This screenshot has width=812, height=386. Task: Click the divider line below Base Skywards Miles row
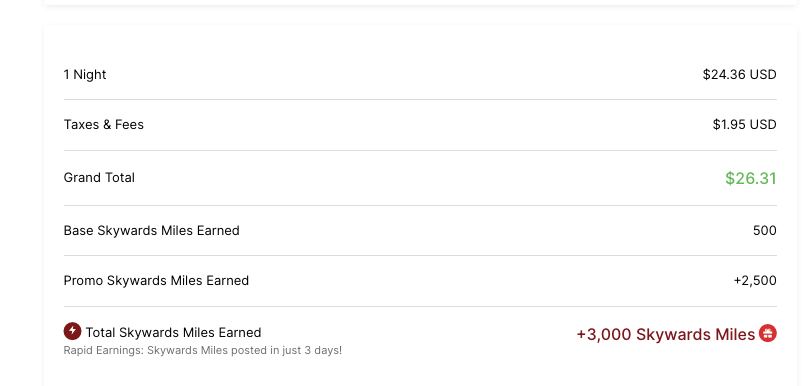(420, 255)
